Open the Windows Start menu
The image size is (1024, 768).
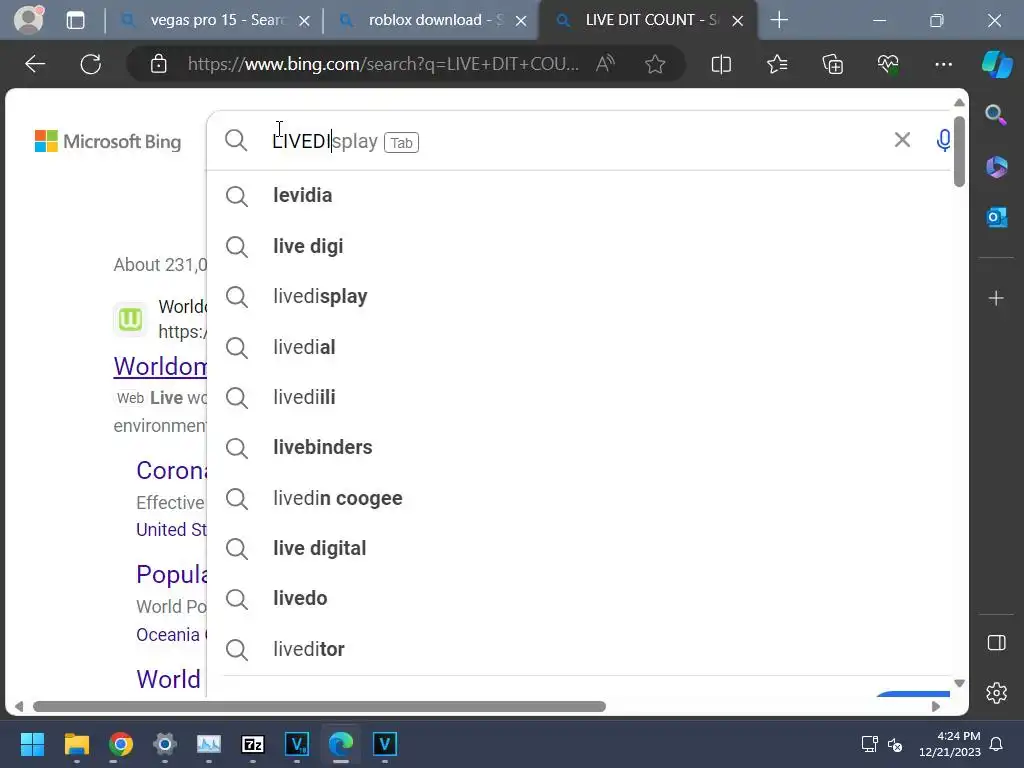pyautogui.click(x=32, y=744)
